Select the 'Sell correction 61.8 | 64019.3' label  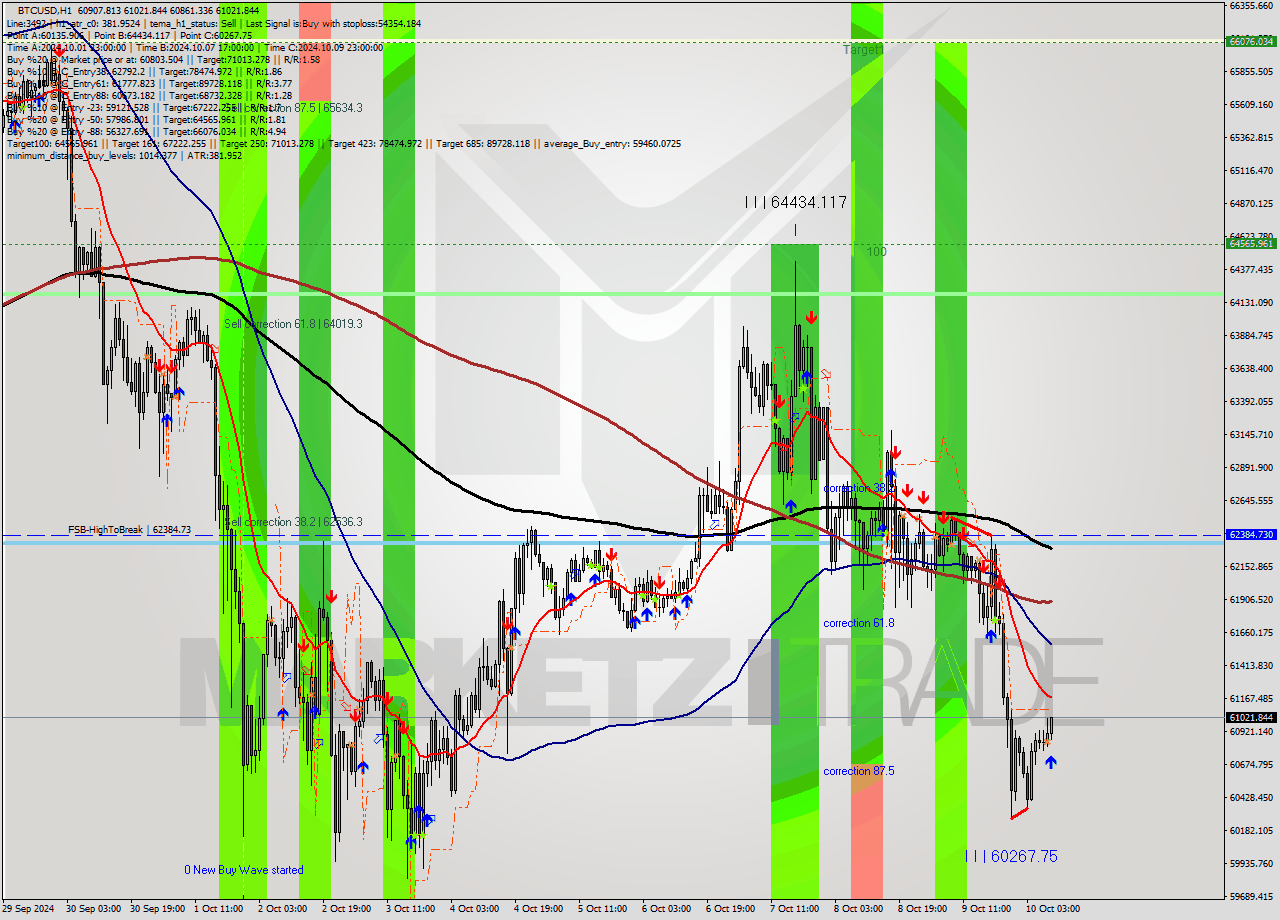293,324
